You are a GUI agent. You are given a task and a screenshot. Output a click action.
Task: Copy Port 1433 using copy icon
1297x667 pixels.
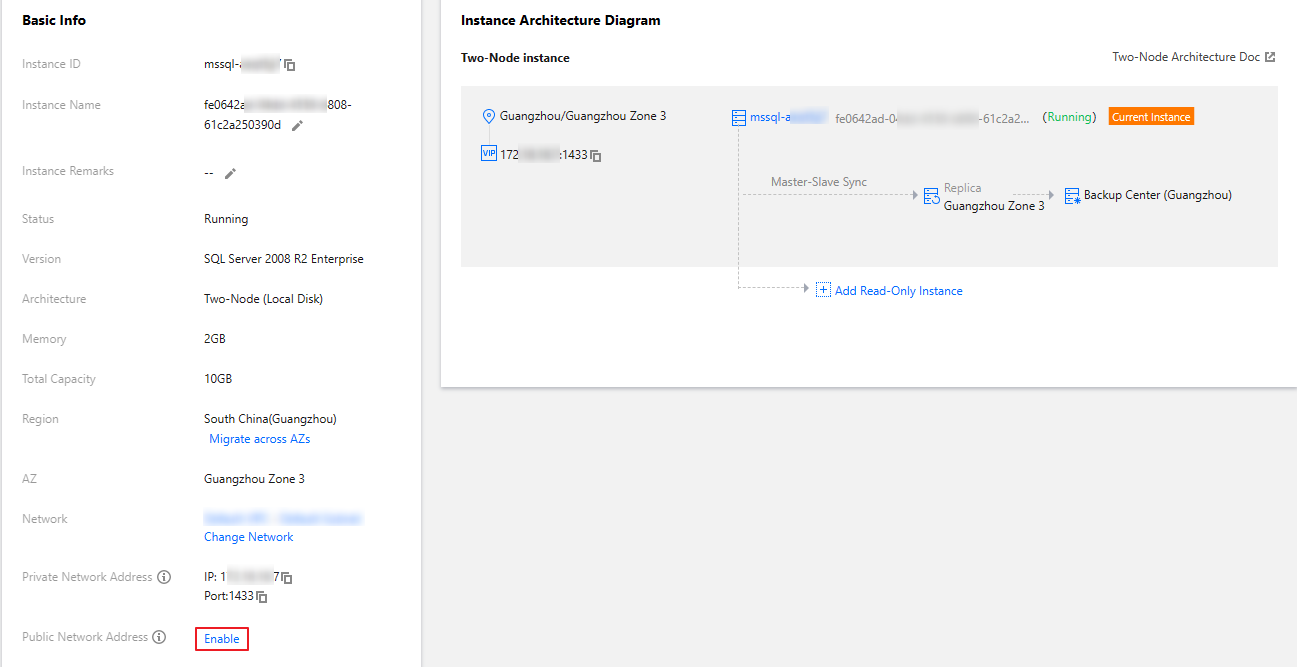pos(262,596)
